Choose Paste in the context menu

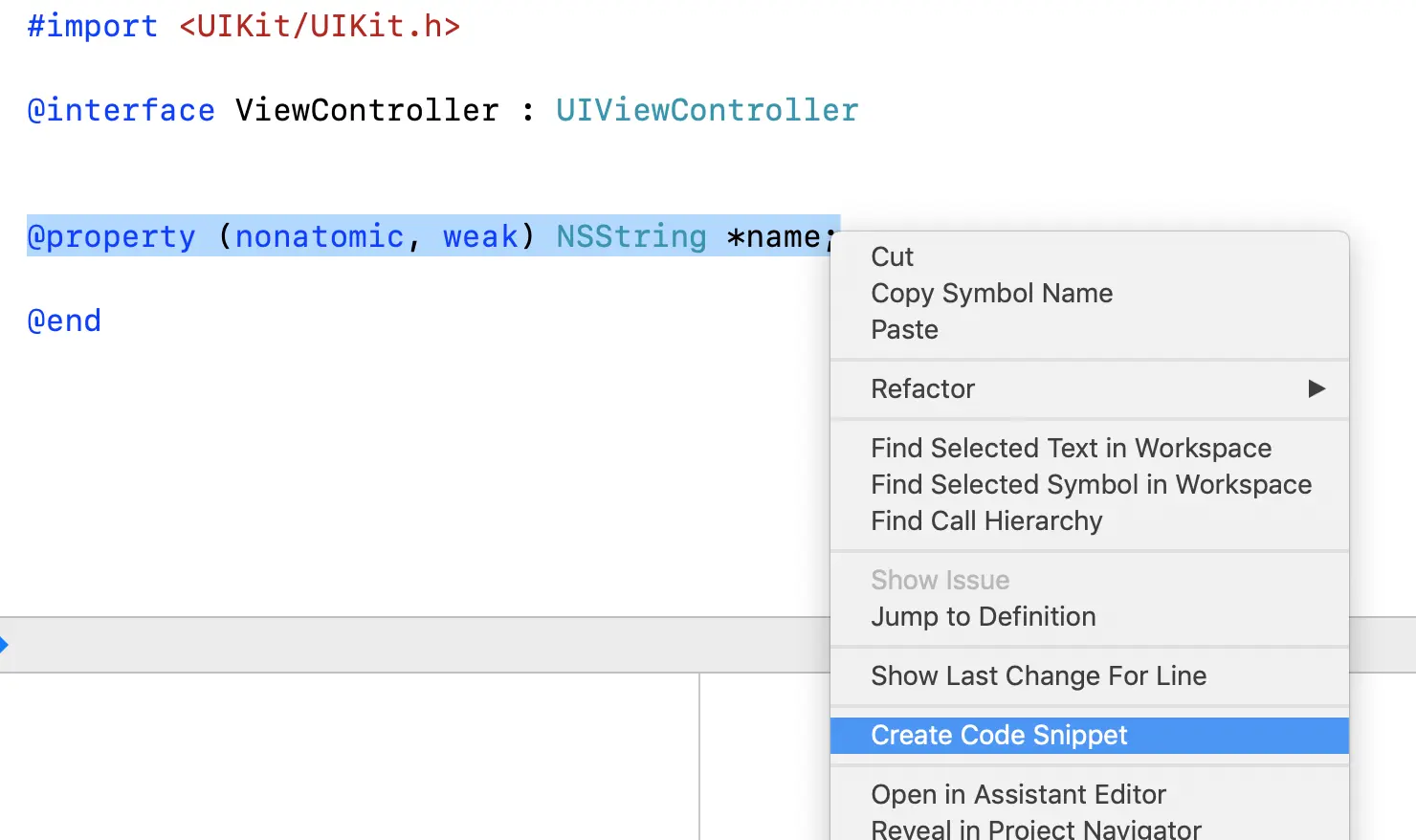[x=904, y=329]
